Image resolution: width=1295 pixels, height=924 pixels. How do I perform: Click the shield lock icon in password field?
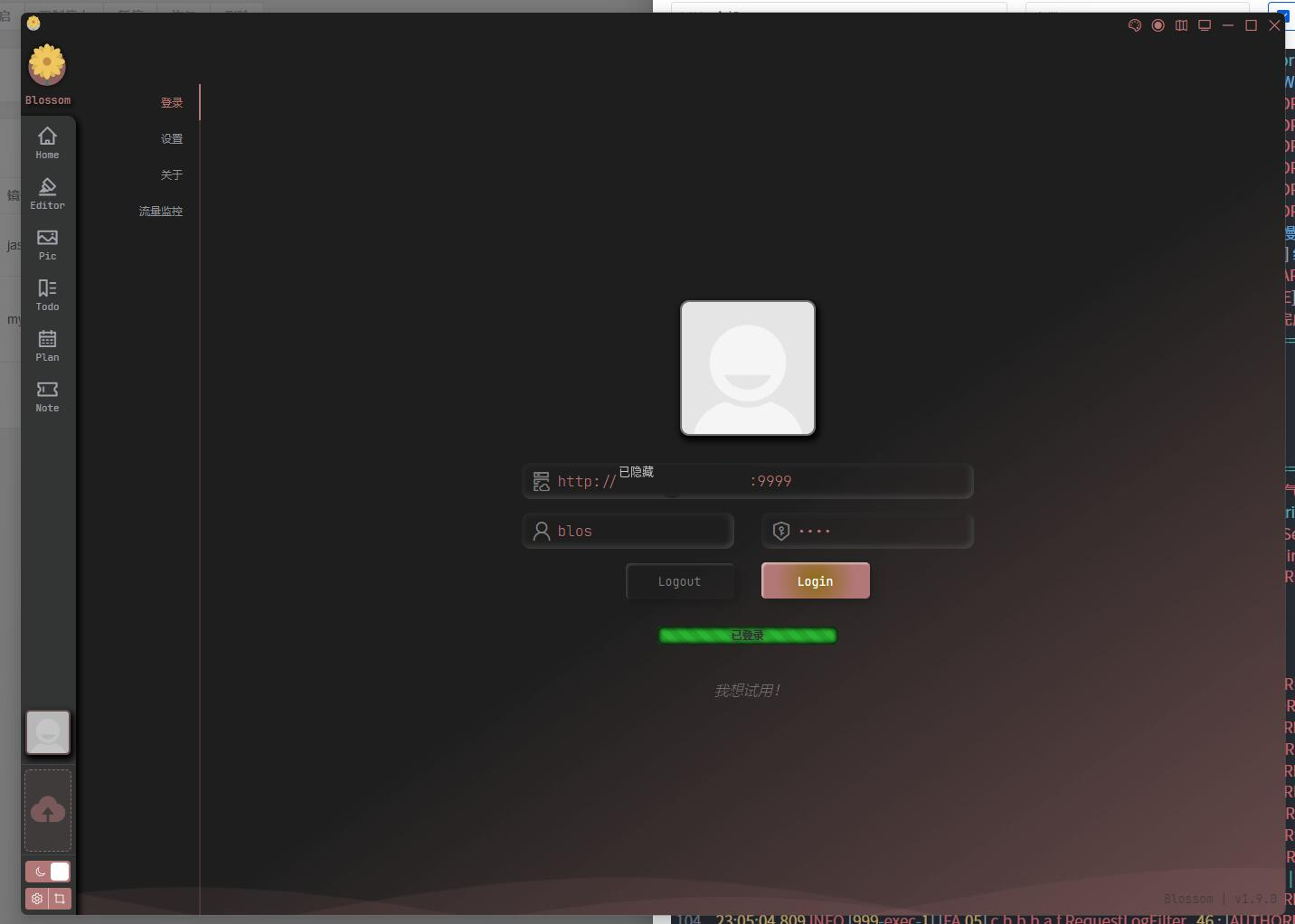(x=781, y=531)
